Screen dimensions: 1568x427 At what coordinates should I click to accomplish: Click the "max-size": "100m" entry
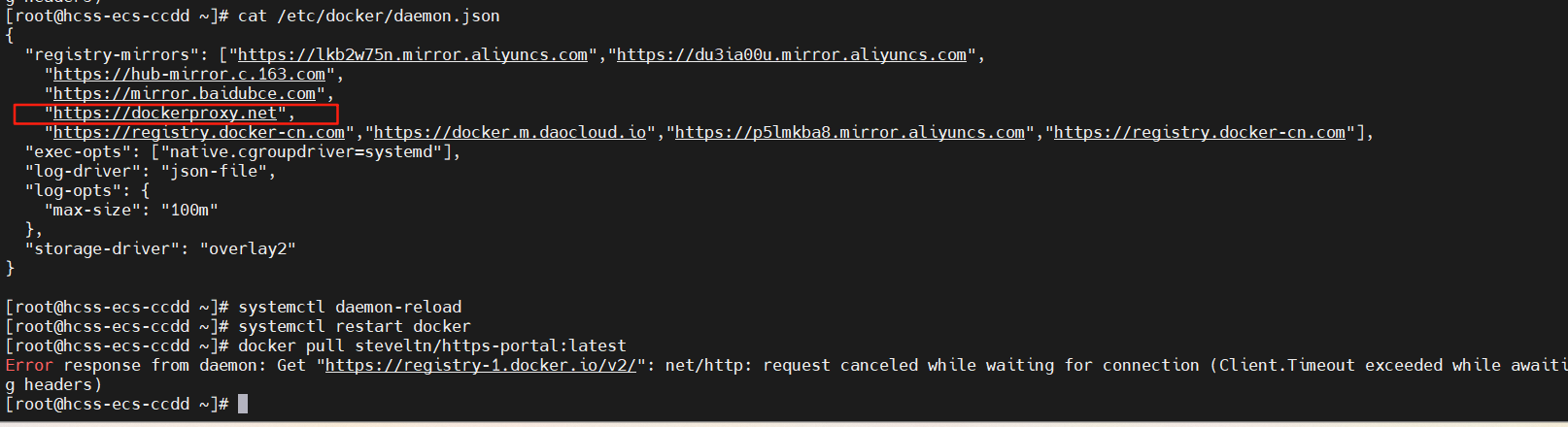pos(131,211)
